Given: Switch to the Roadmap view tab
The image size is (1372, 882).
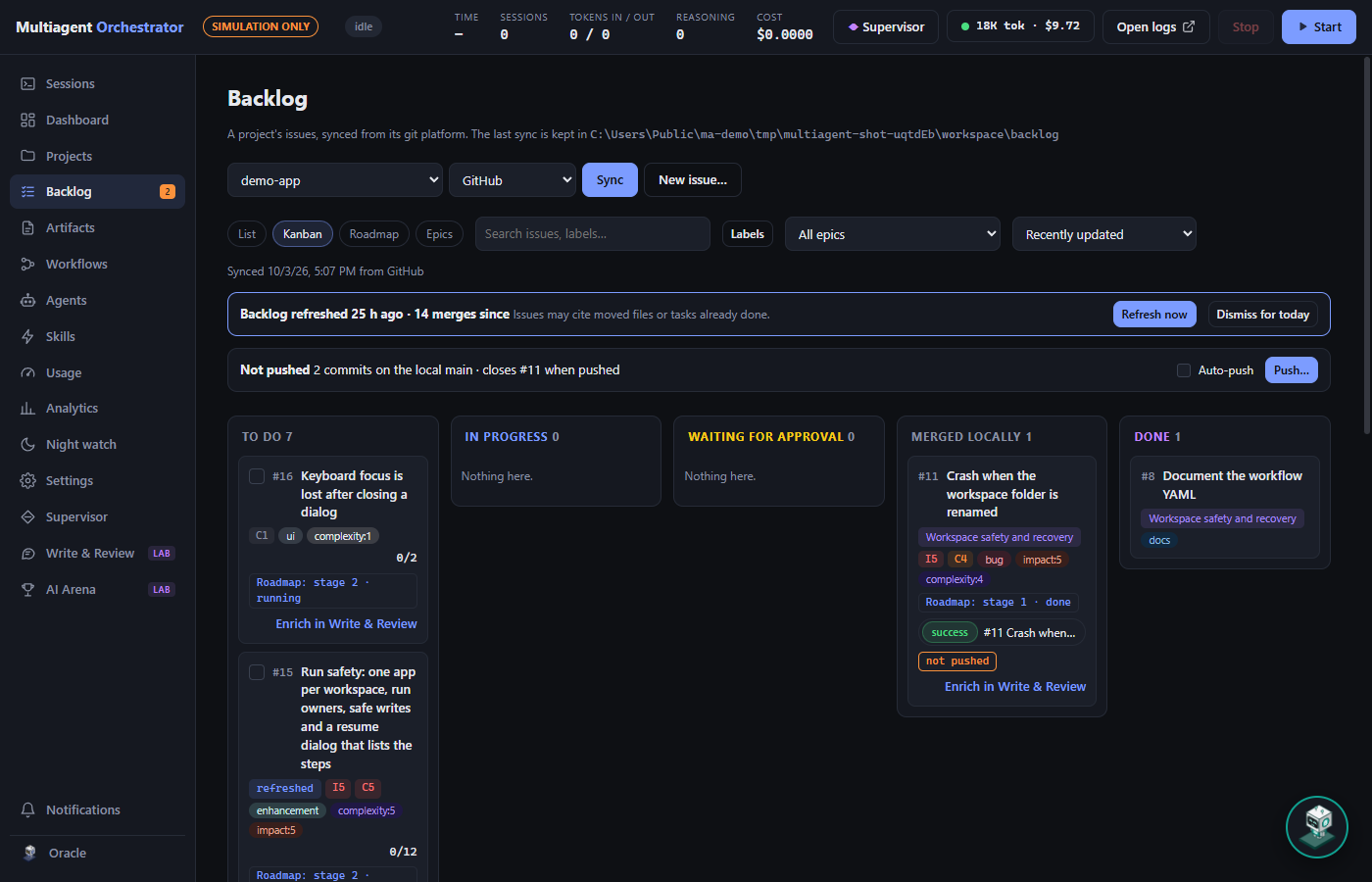Looking at the screenshot, I should coord(374,234).
